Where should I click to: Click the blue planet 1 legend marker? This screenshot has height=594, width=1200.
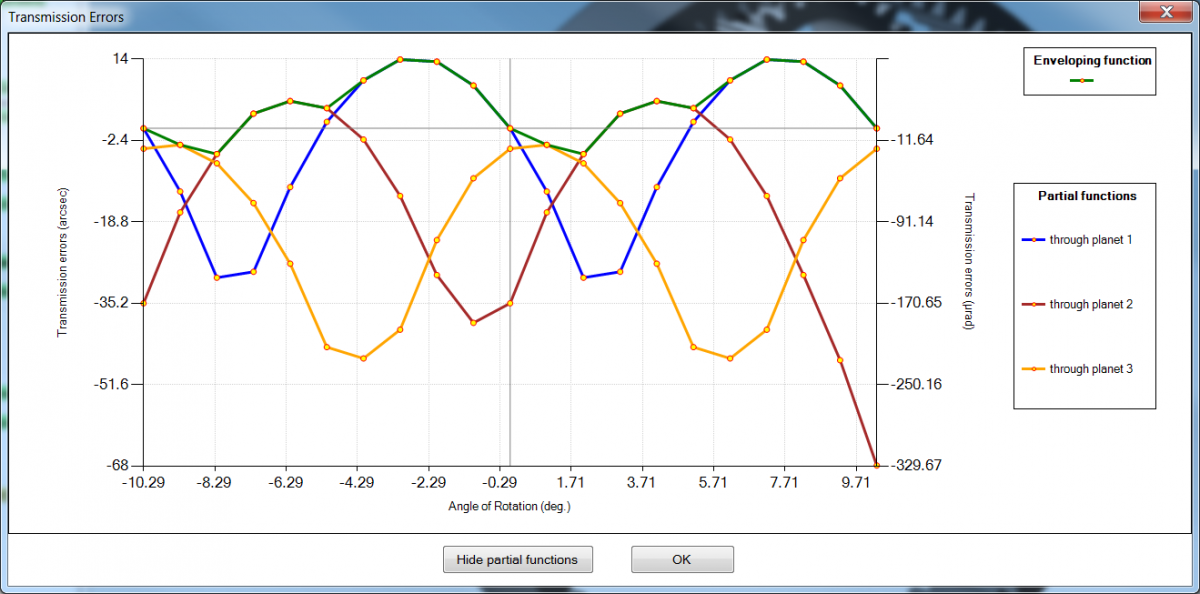1033,240
